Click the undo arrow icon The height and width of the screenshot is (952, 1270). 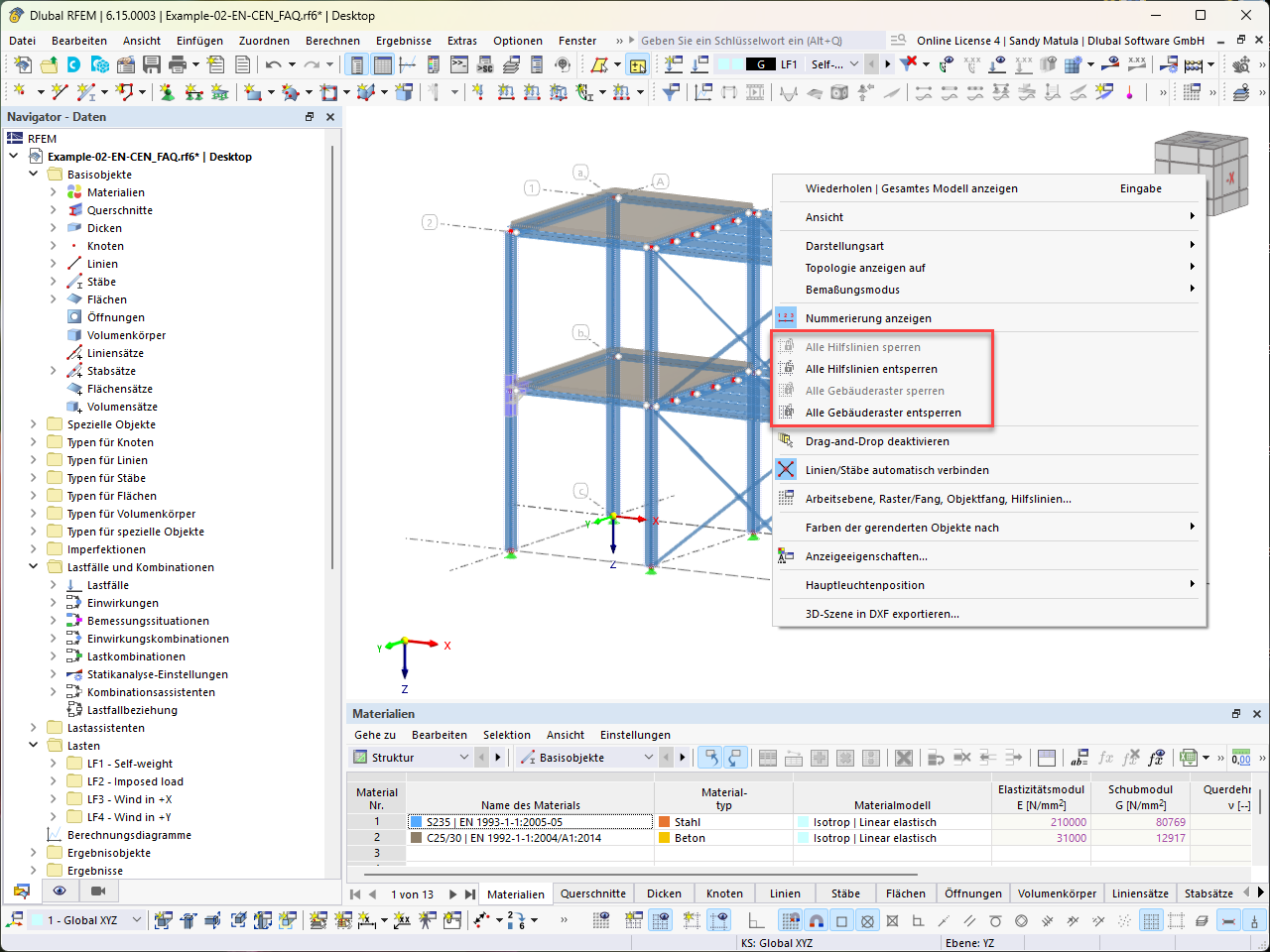click(x=273, y=64)
